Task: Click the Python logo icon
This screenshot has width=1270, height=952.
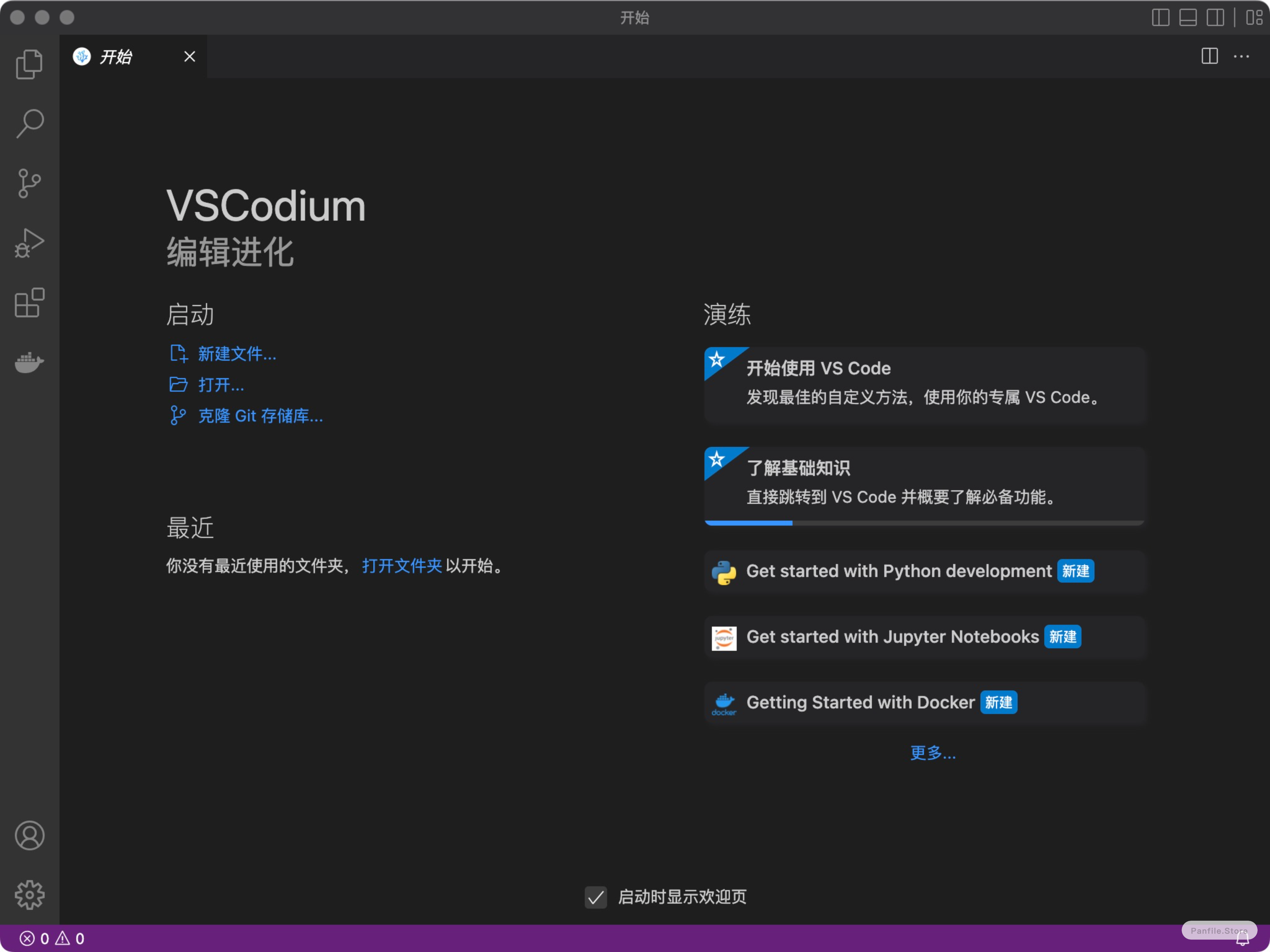Action: (x=724, y=572)
